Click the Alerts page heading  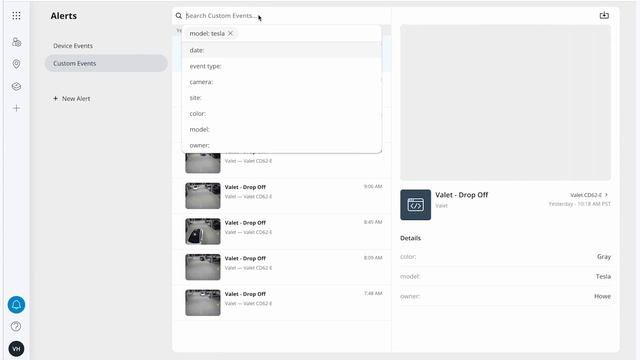64,16
